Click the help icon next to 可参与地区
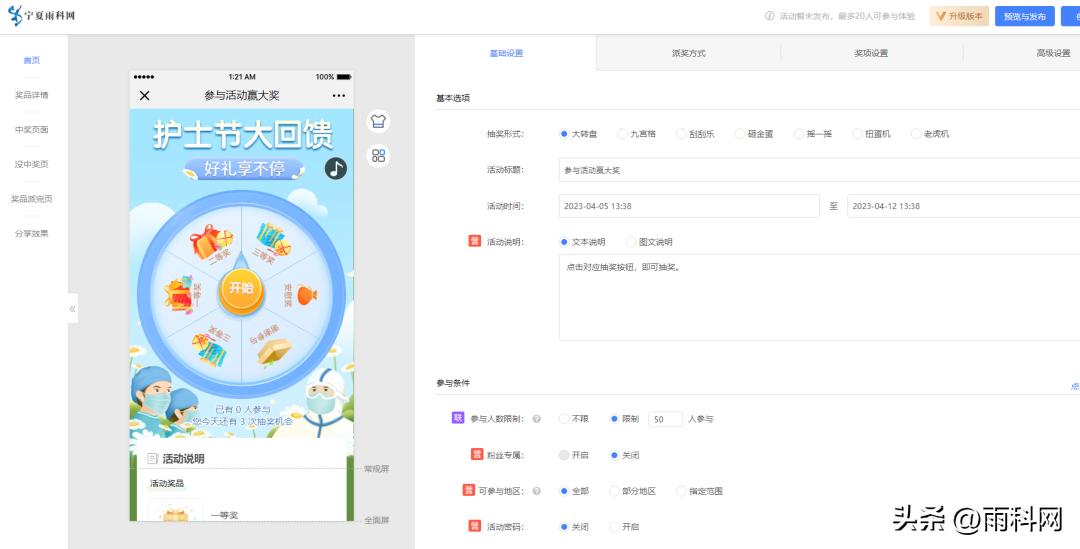1080x549 pixels. 537,491
